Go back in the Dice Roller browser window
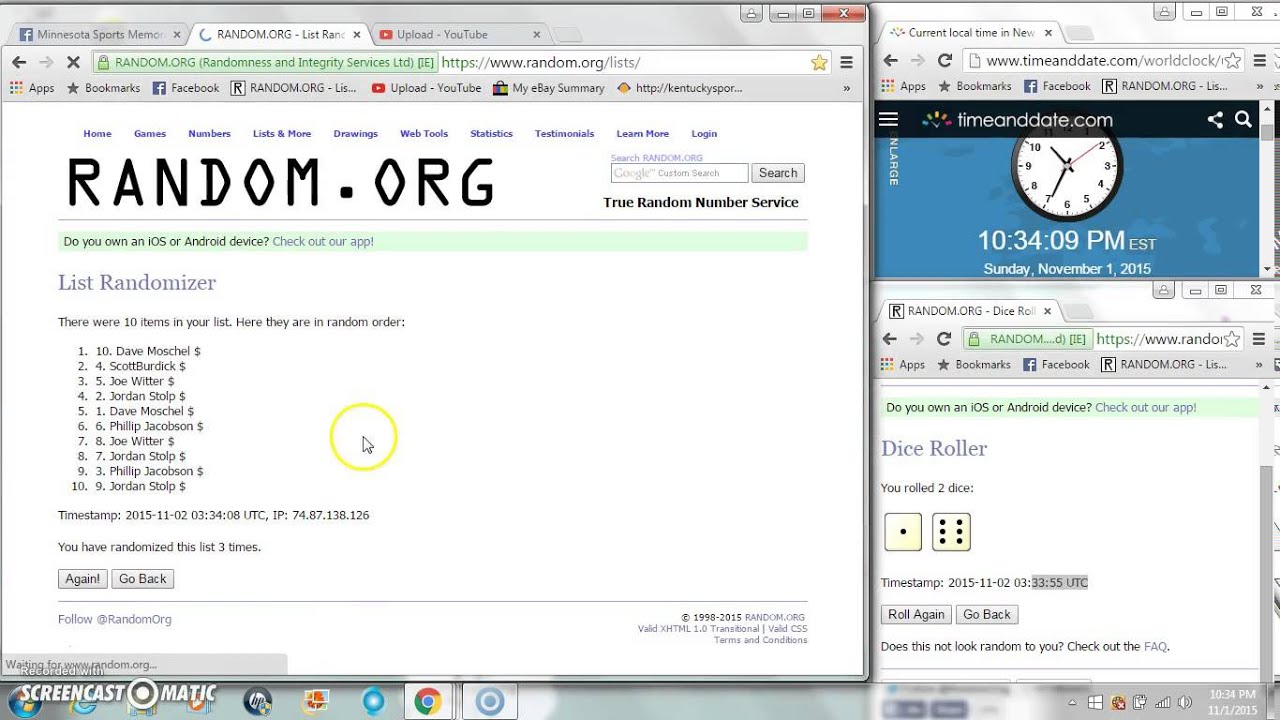The image size is (1280, 720). point(889,339)
